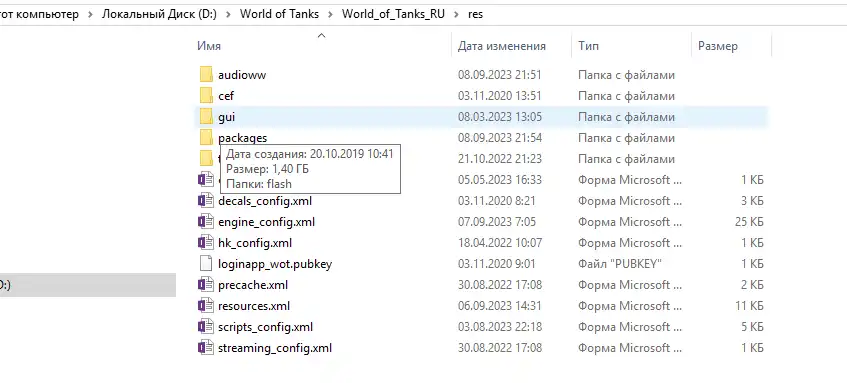The width and height of the screenshot is (847, 383).
Task: Click the streaming_config.xml file icon
Action: (206, 348)
